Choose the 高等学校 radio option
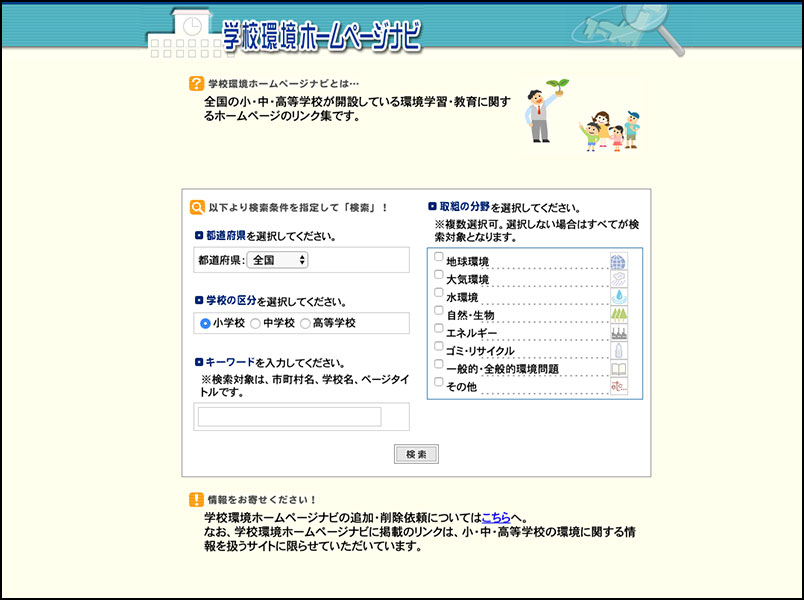Image resolution: width=804 pixels, height=600 pixels. coord(305,324)
